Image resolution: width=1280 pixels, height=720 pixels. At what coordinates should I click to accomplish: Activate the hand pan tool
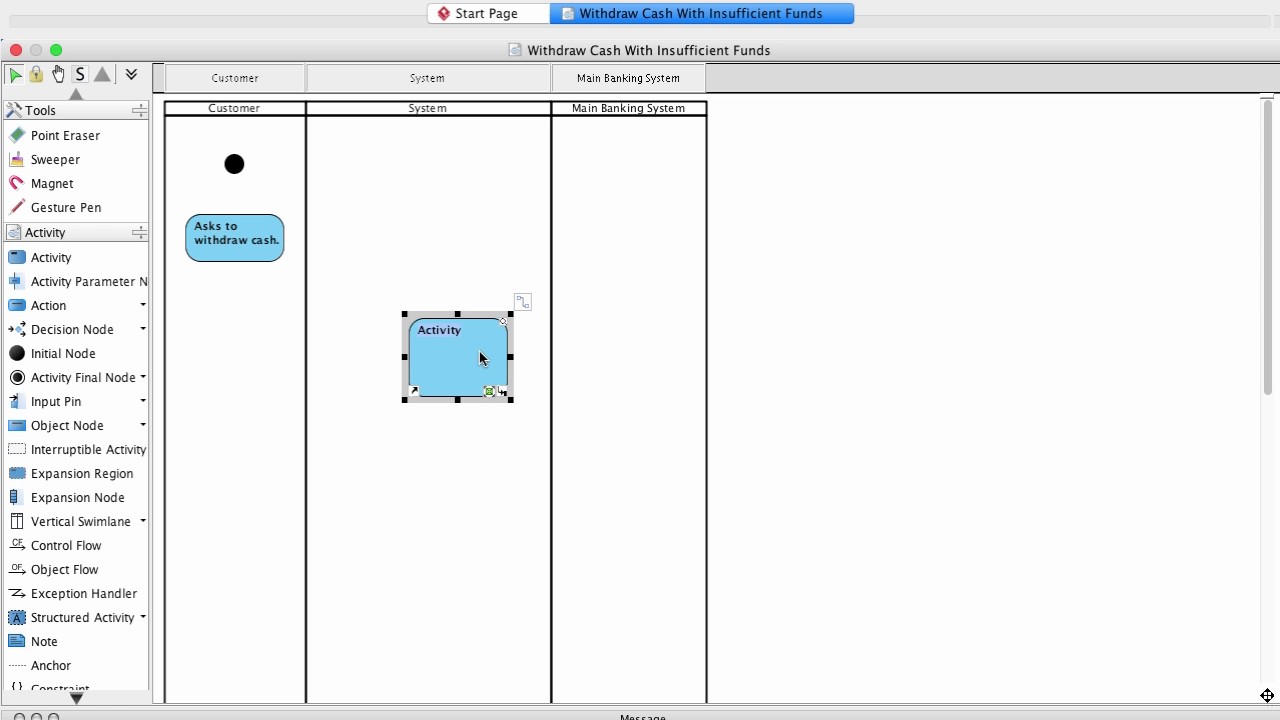pyautogui.click(x=58, y=75)
